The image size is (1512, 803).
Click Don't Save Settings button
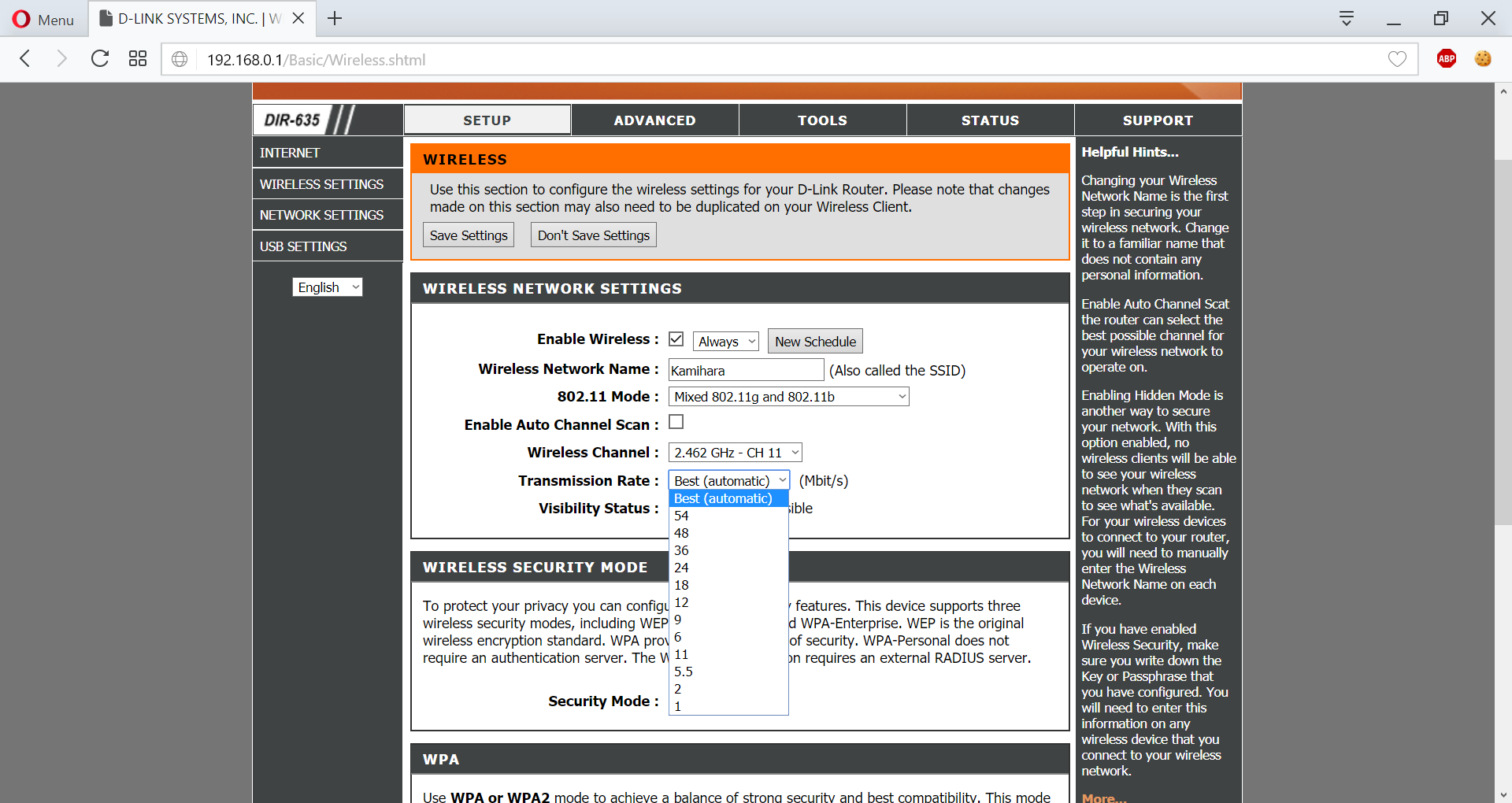[594, 235]
